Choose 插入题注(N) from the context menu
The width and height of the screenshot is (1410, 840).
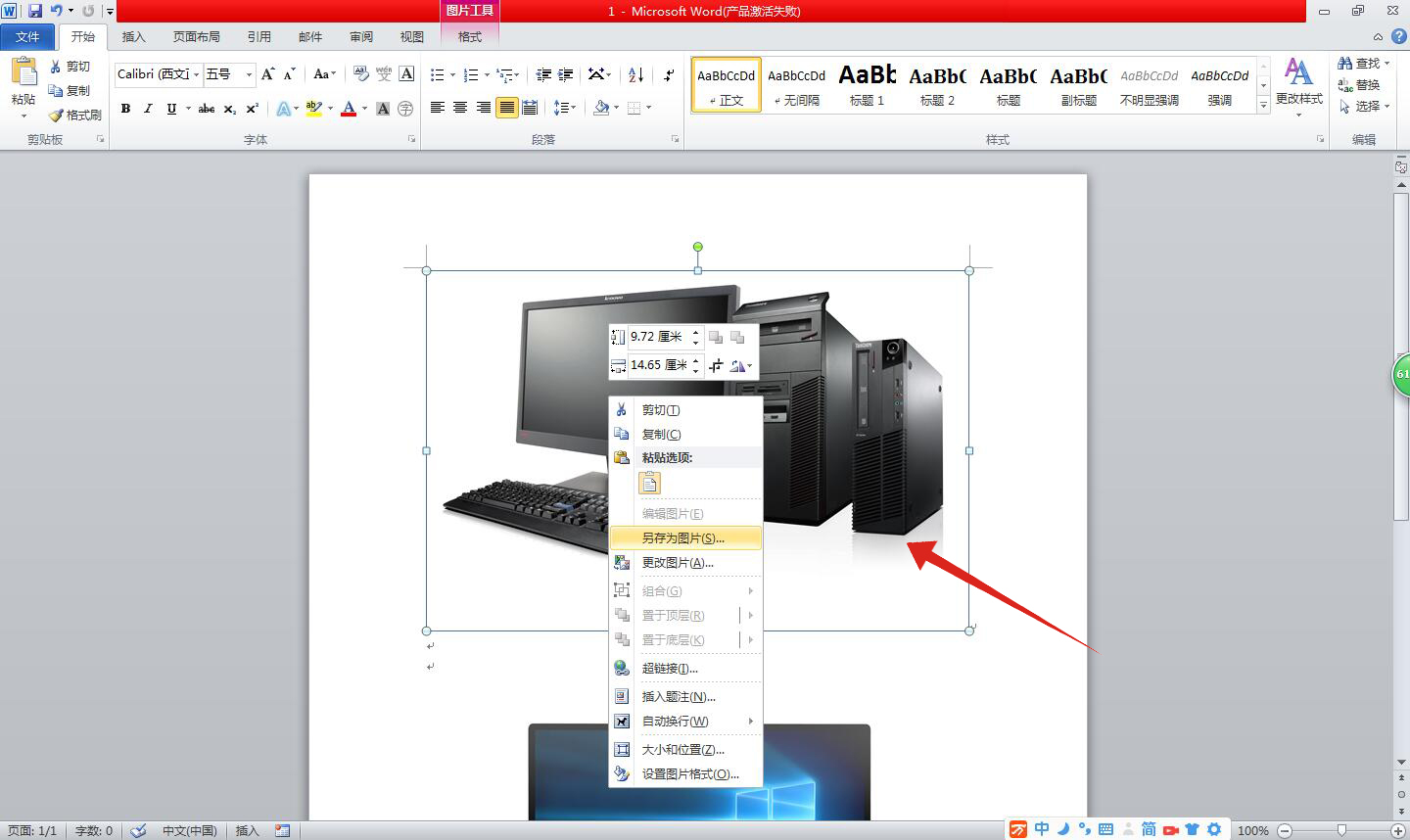pyautogui.click(x=685, y=696)
